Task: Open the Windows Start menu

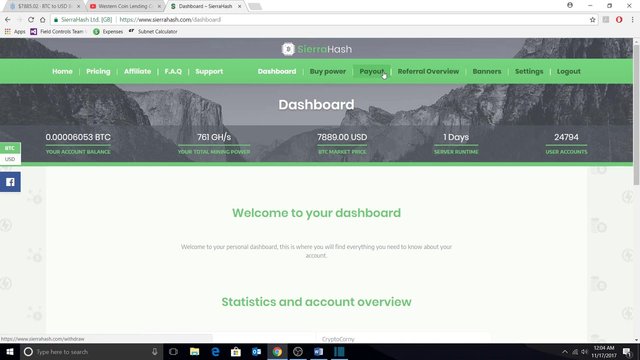Action: [x=10, y=351]
